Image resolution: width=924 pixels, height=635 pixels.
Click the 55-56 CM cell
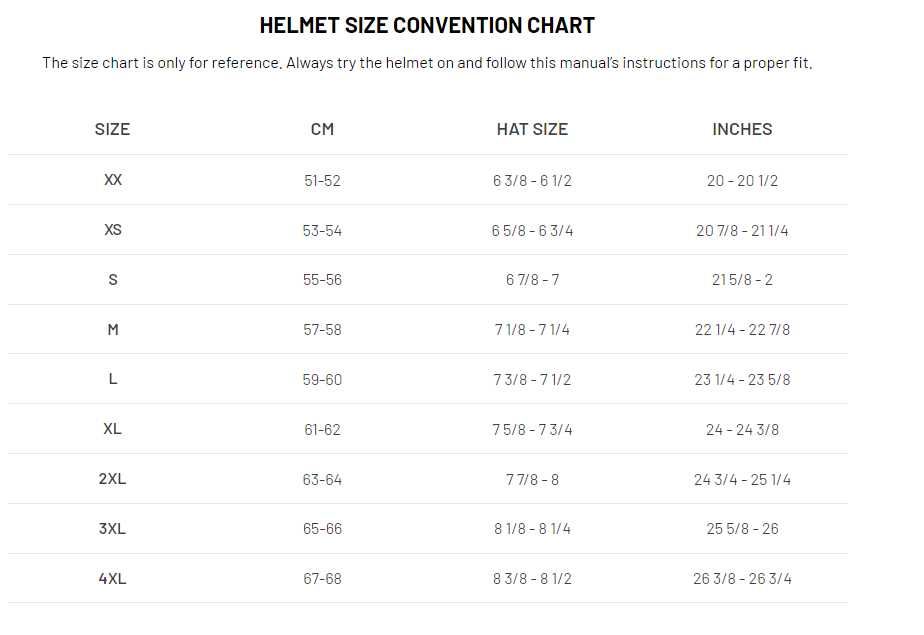pos(322,280)
